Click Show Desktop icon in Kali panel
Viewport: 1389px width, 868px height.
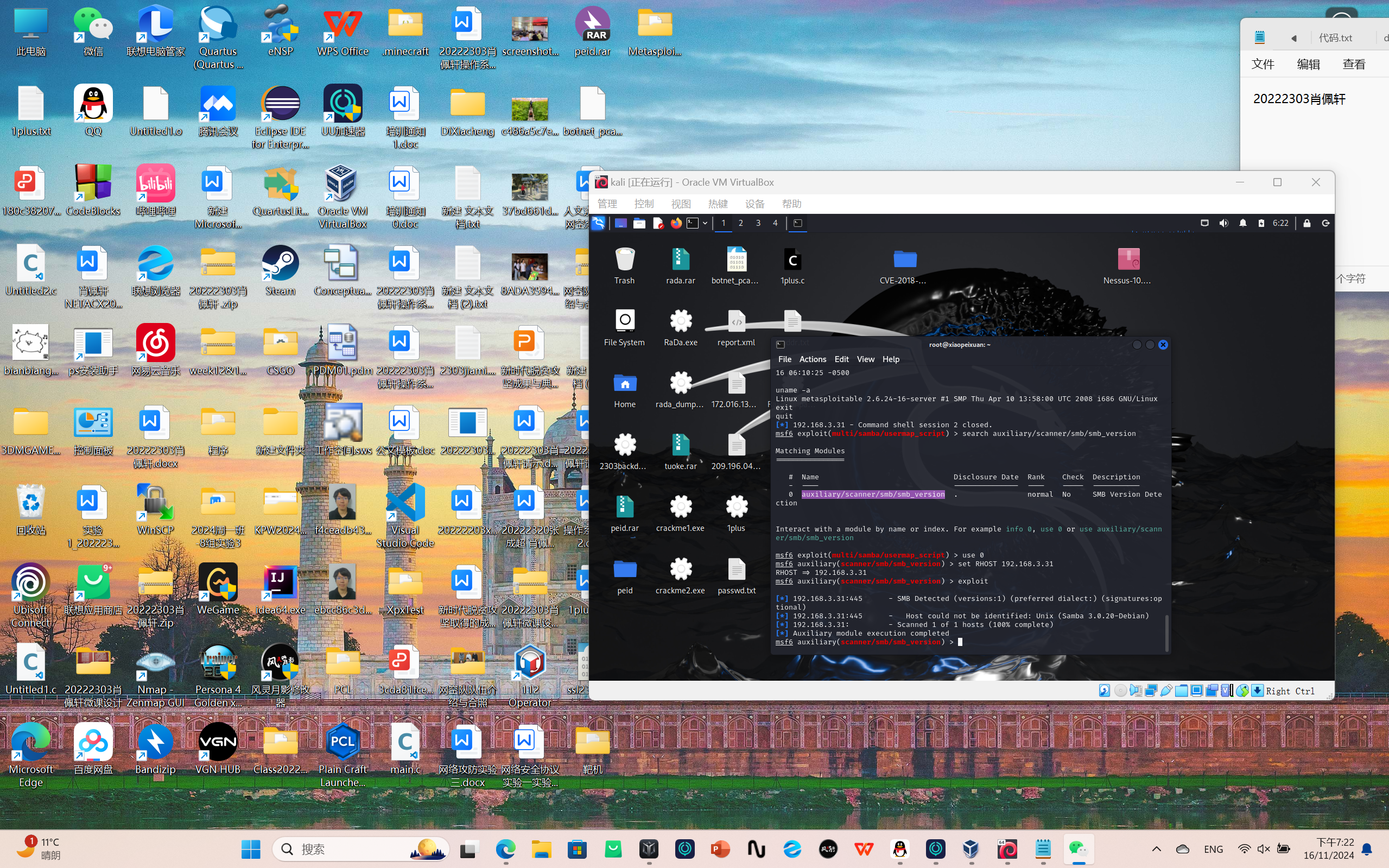[620, 223]
